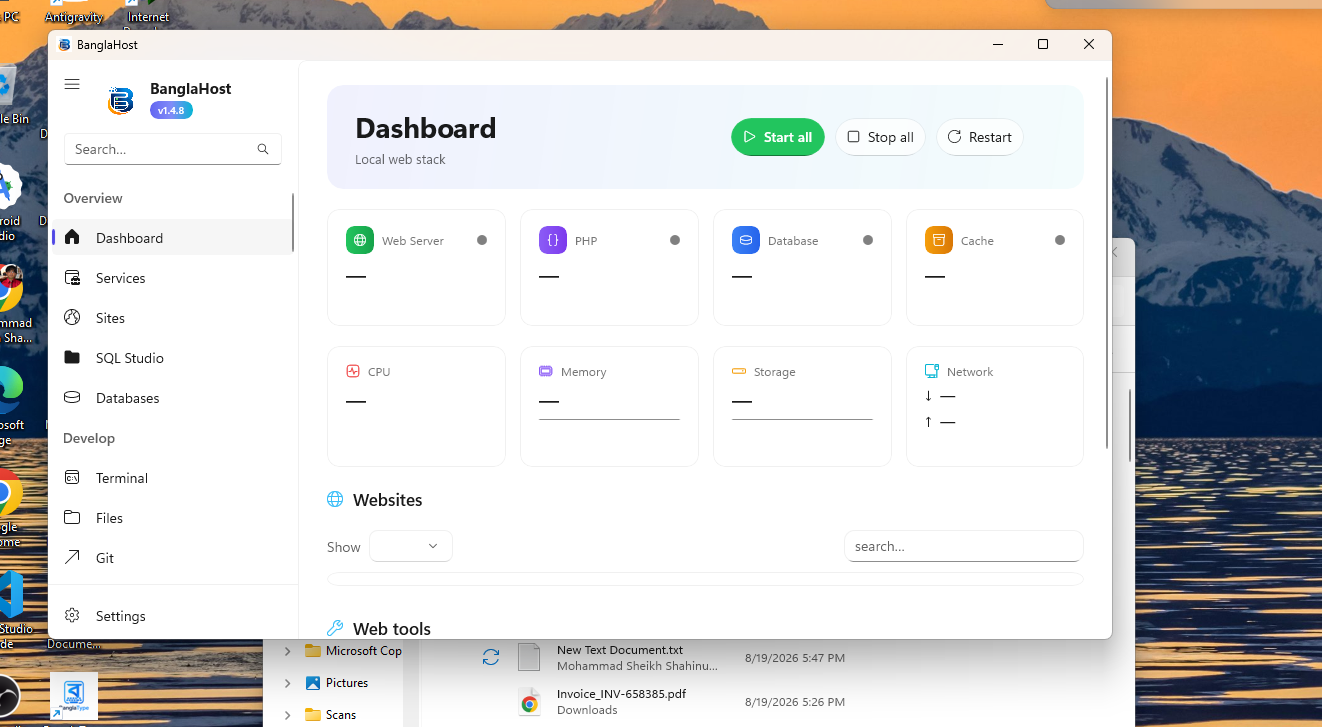Open Services in the sidebar
Image resolution: width=1322 pixels, height=727 pixels.
[171, 278]
